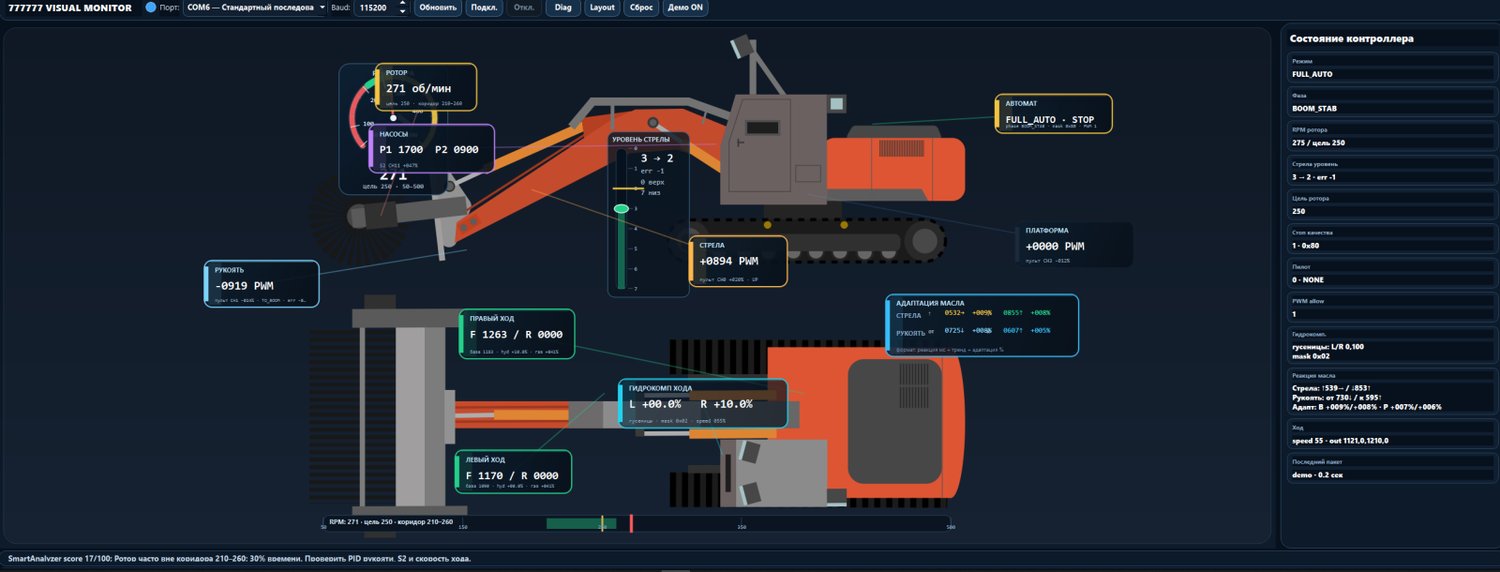This screenshot has width=1500, height=572.
Task: Click the Подкл. connect button
Action: [484, 7]
